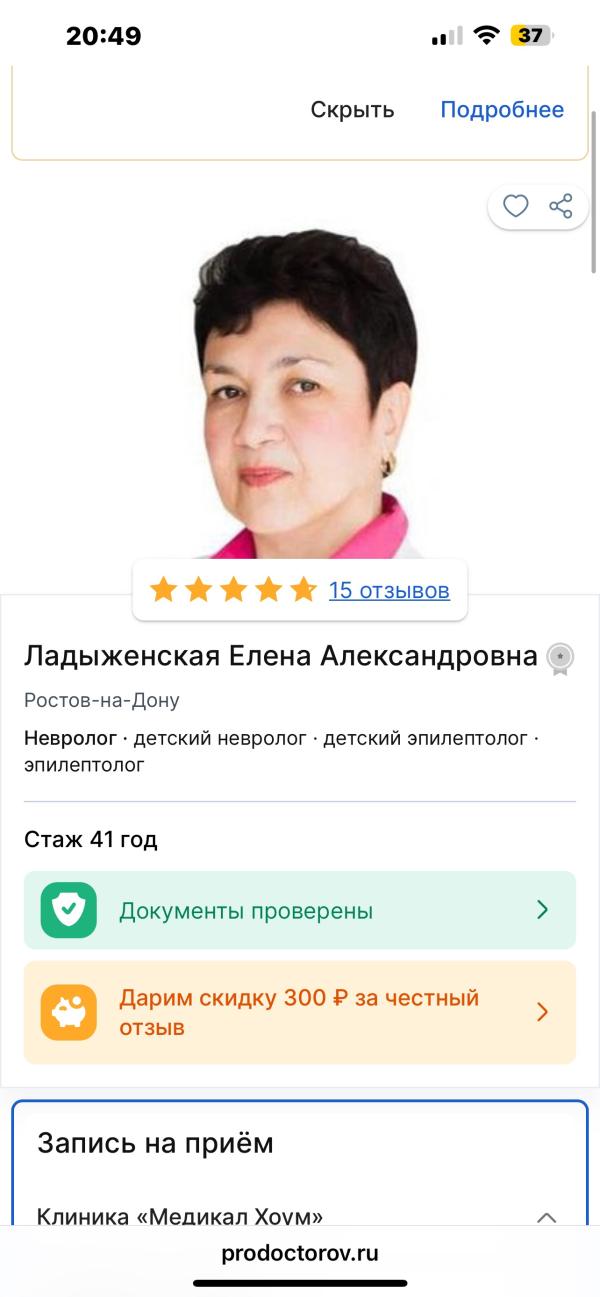Tap the prodoctorov.ru address bar
This screenshot has height=1297, width=600.
[300, 1253]
